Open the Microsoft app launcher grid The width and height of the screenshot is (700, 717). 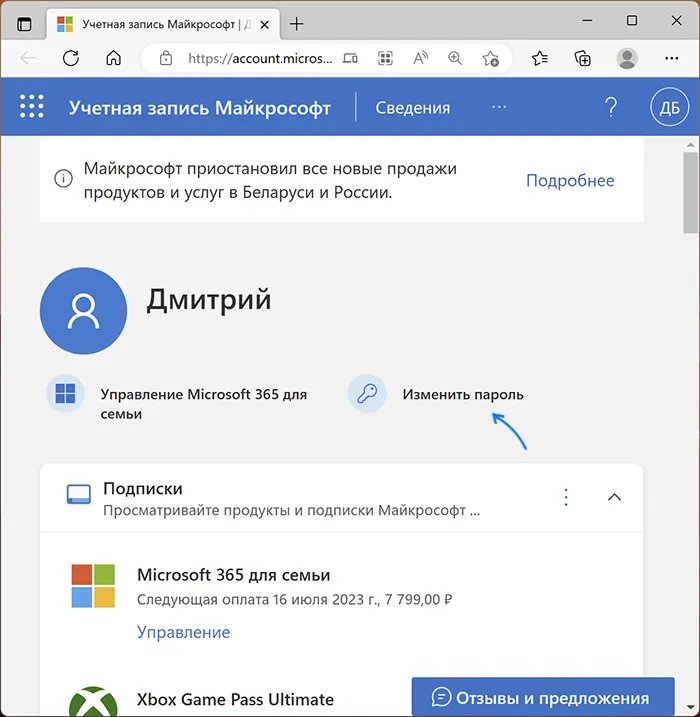32,106
